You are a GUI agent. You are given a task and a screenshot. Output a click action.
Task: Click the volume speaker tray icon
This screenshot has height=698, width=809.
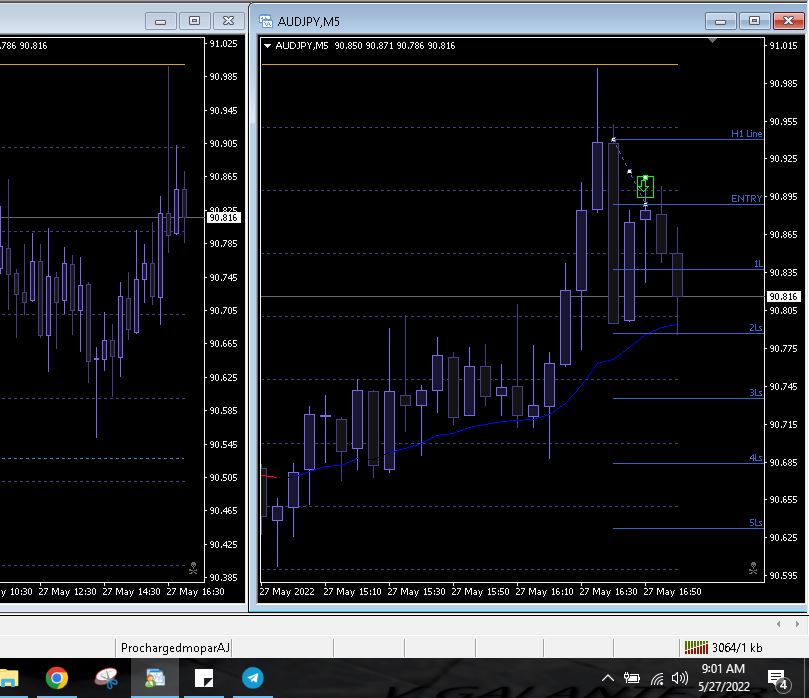(680, 679)
